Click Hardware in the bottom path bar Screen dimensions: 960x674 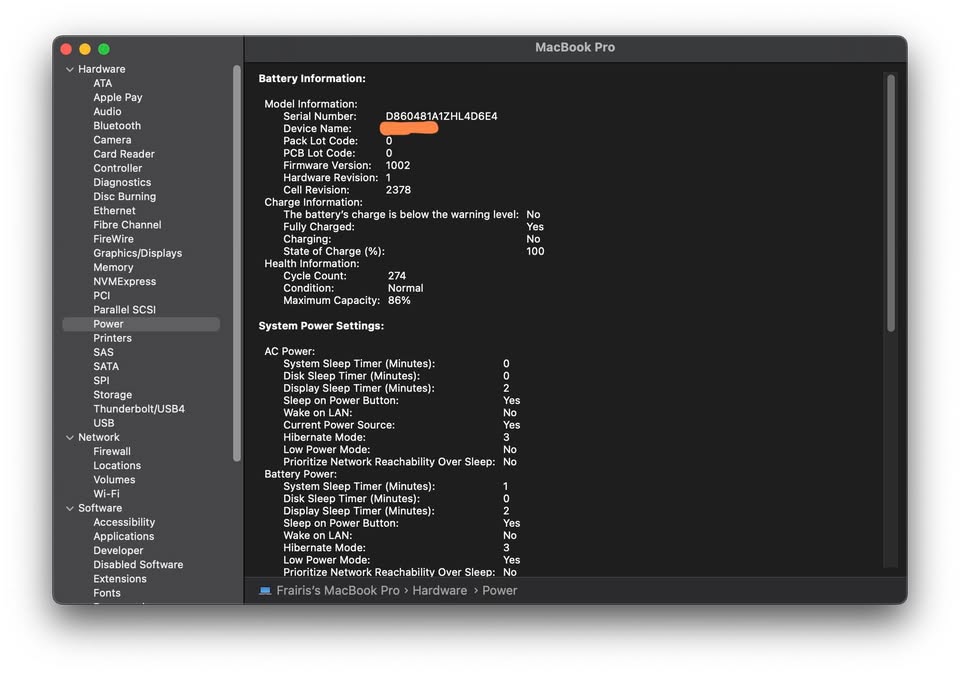pos(440,591)
